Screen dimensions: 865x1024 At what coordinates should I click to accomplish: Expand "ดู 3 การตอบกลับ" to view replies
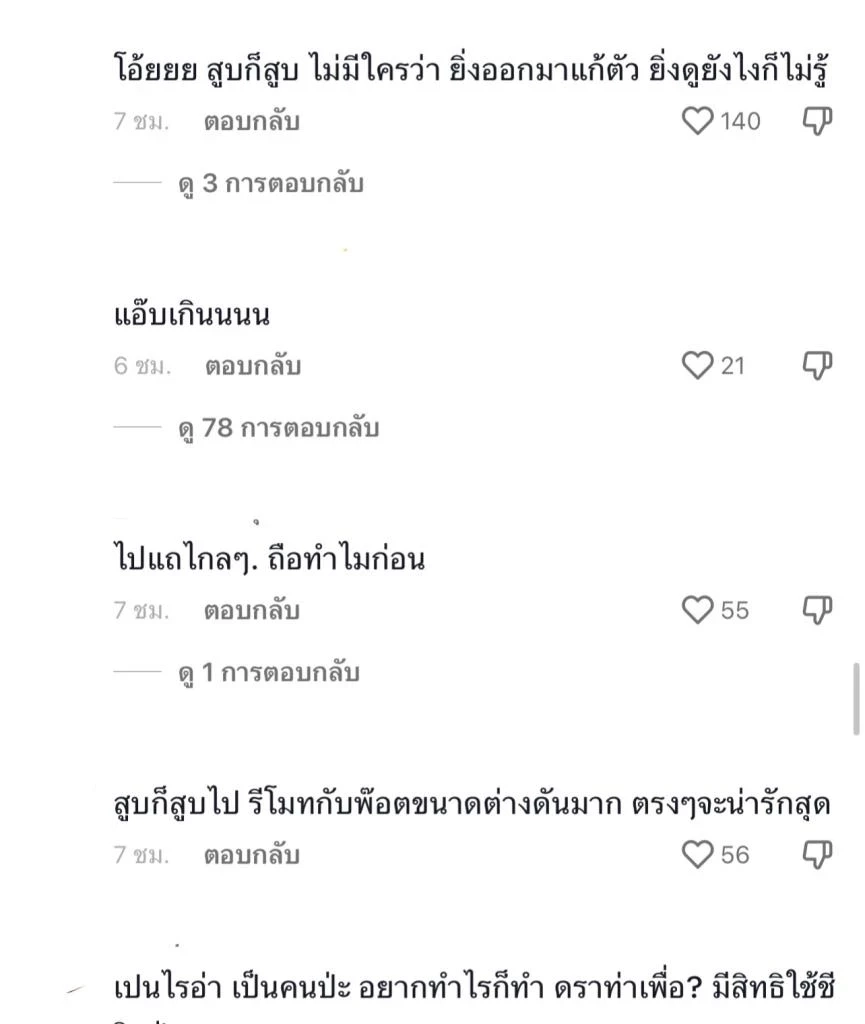click(x=271, y=184)
